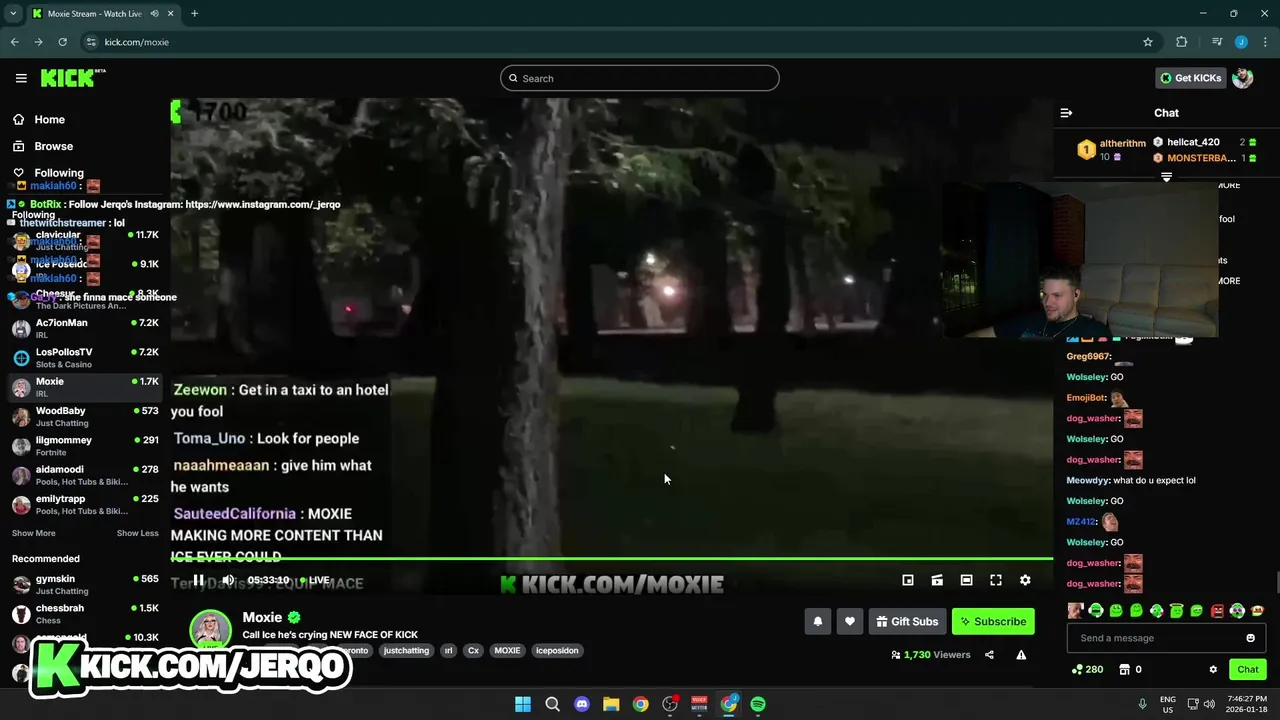Bookmark this page with star

click(x=1148, y=42)
